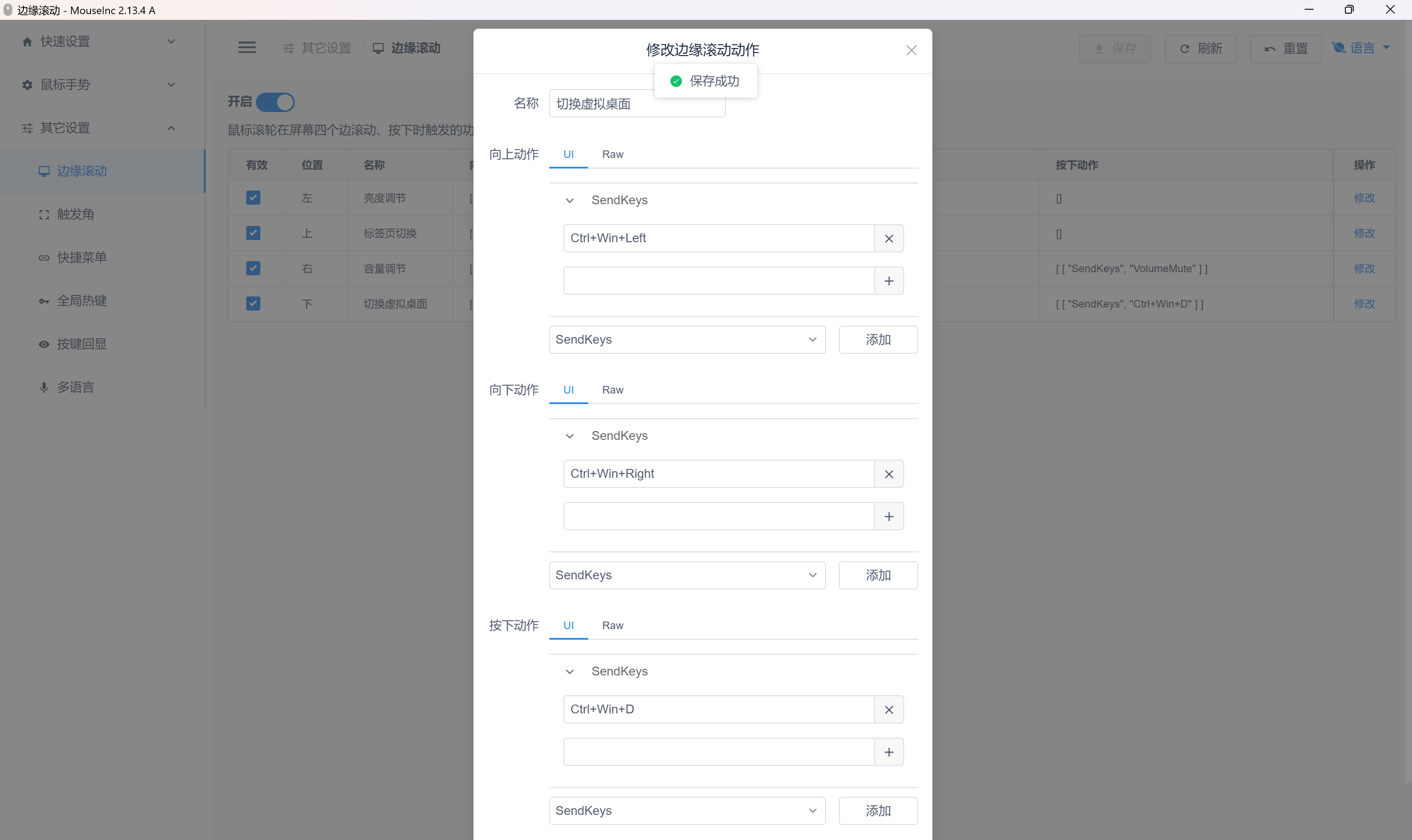
Task: Delete the Ctrl+Win+Right key entry
Action: coord(889,474)
